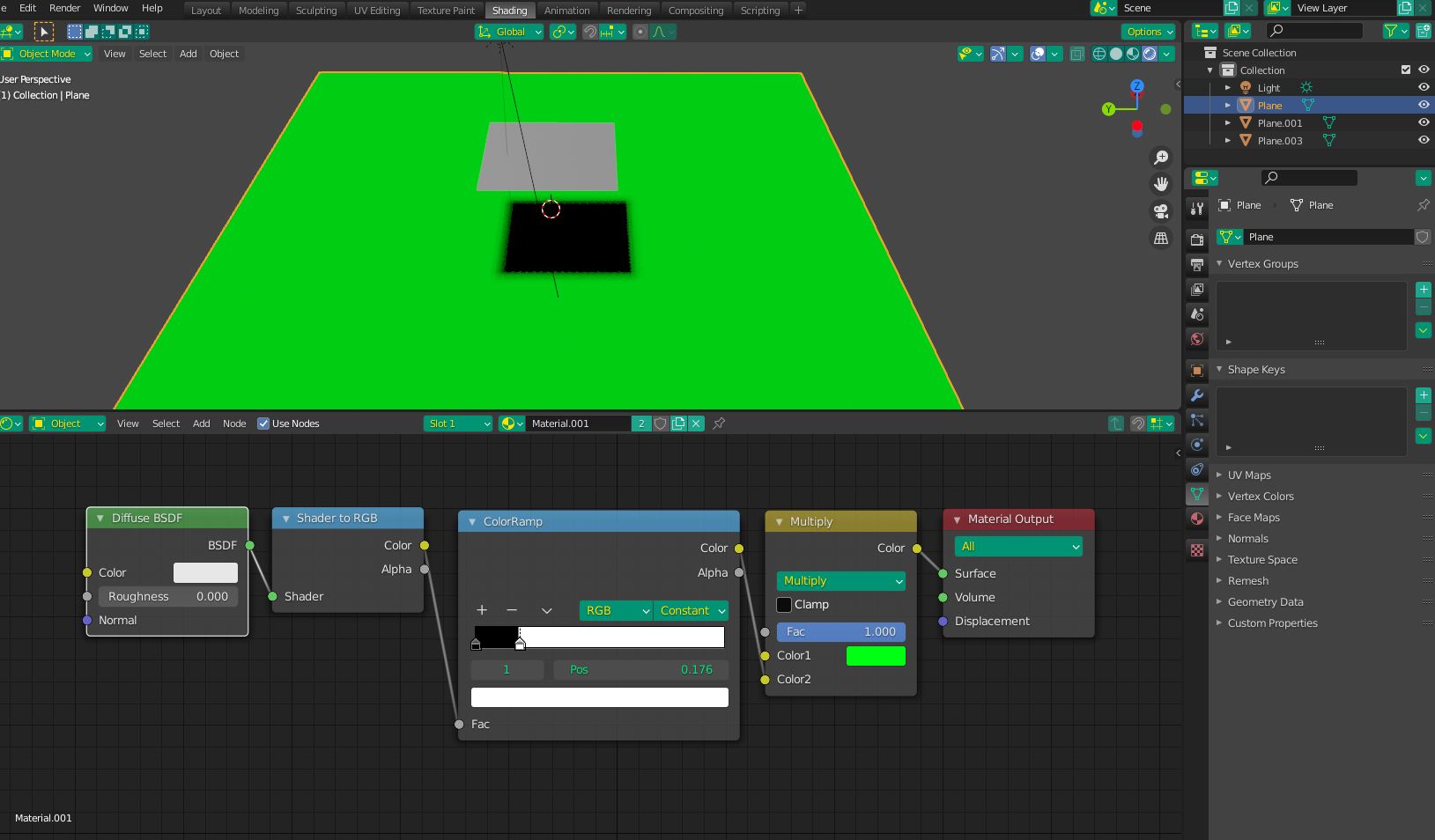
Task: Pin the properties editor context
Action: pyautogui.click(x=1423, y=205)
